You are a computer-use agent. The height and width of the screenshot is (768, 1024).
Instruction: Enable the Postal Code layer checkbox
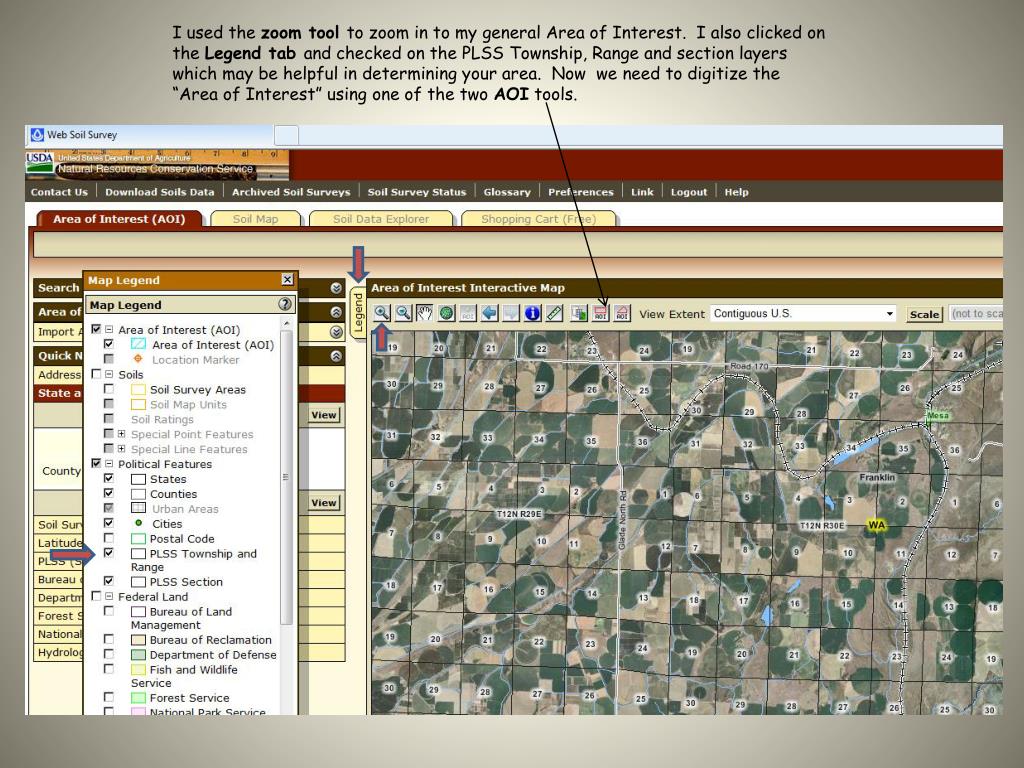[x=109, y=538]
